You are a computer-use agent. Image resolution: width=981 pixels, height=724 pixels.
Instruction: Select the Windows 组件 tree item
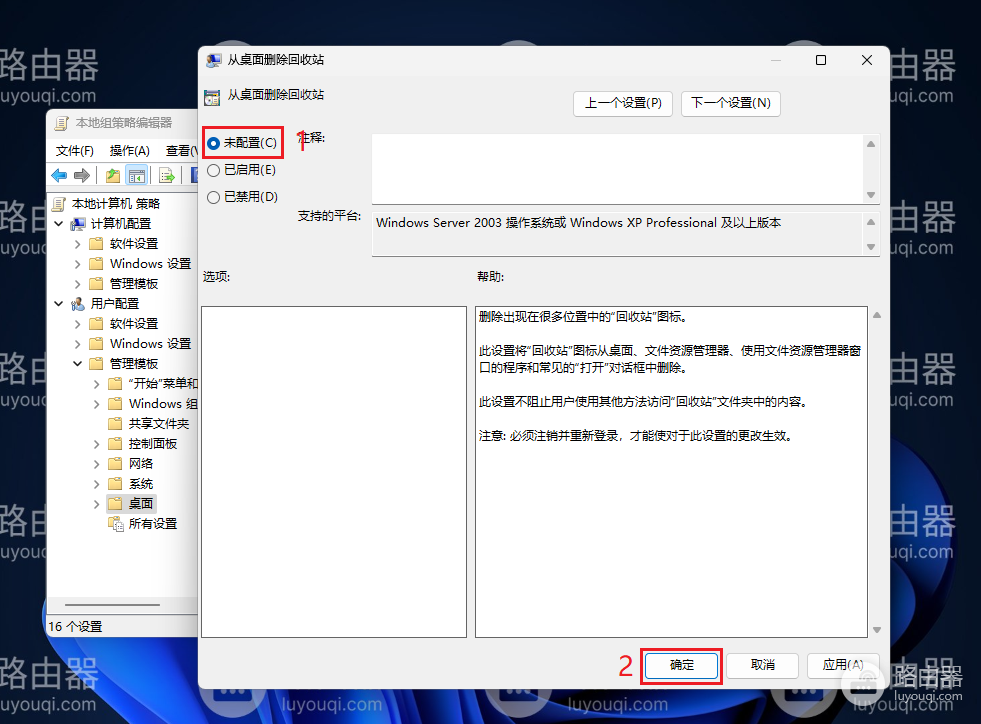163,404
